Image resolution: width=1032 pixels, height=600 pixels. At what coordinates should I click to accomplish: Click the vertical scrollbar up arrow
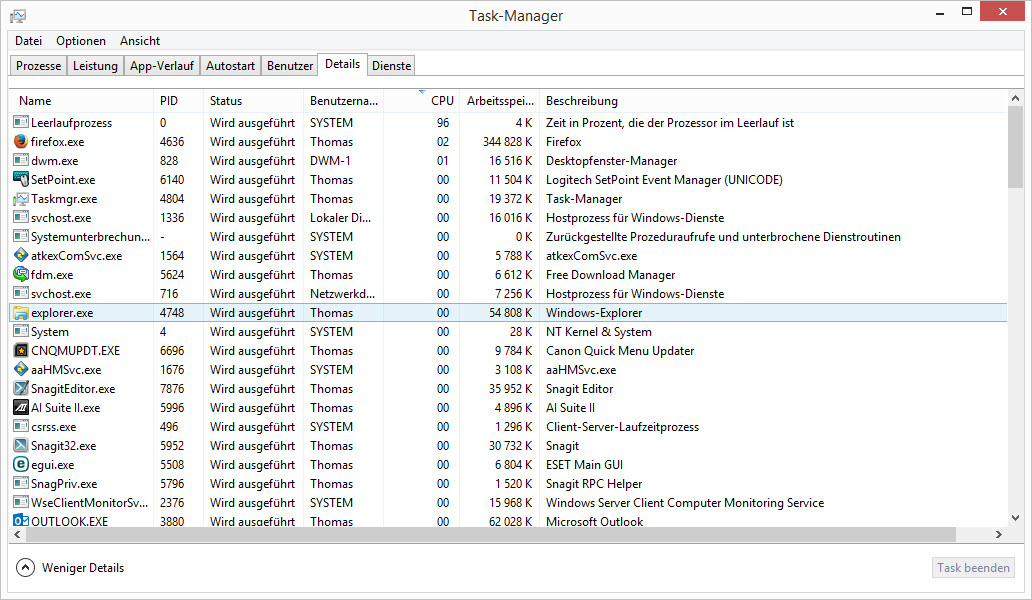click(1015, 98)
